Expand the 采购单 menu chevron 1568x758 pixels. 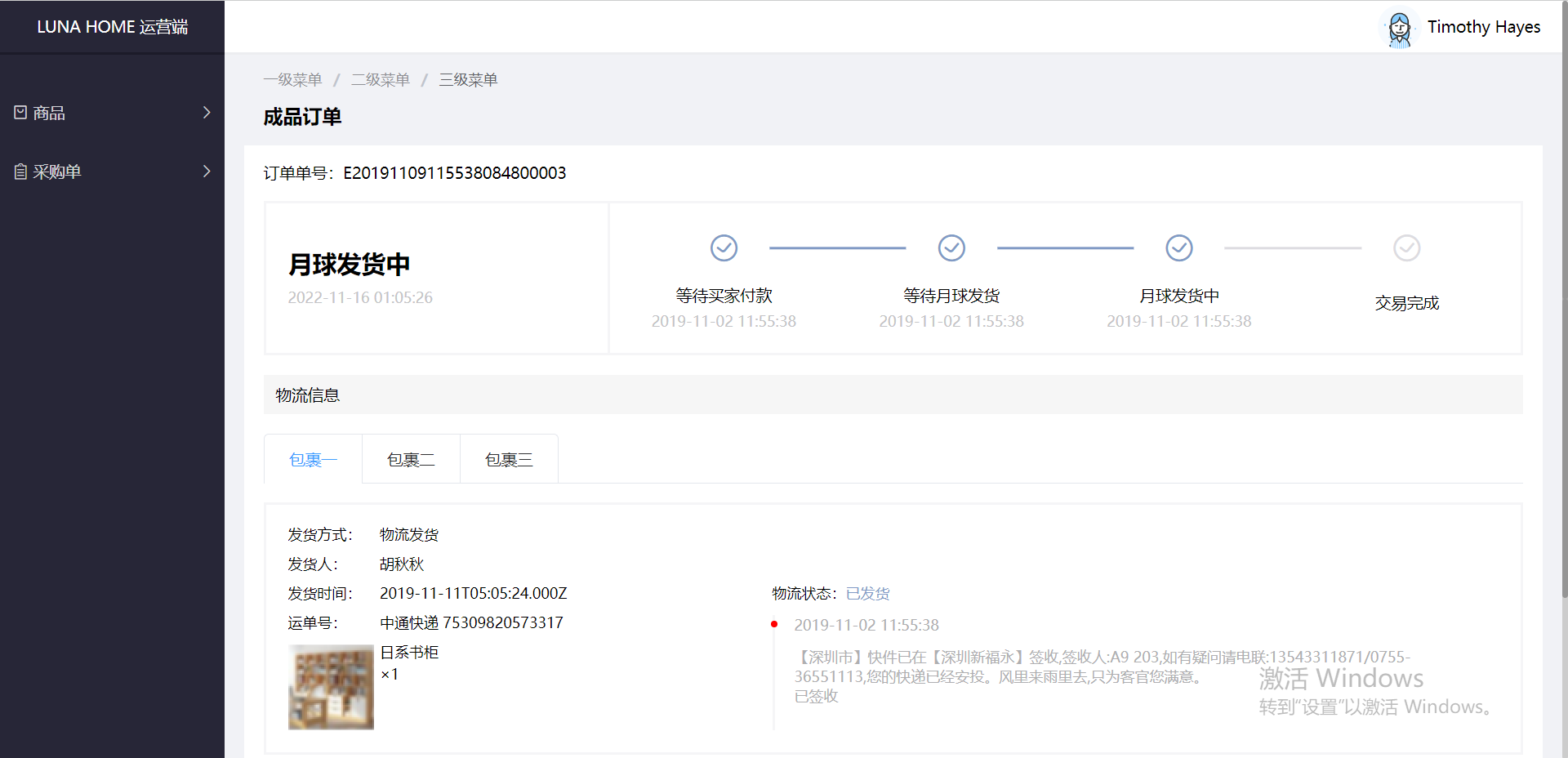pos(206,171)
